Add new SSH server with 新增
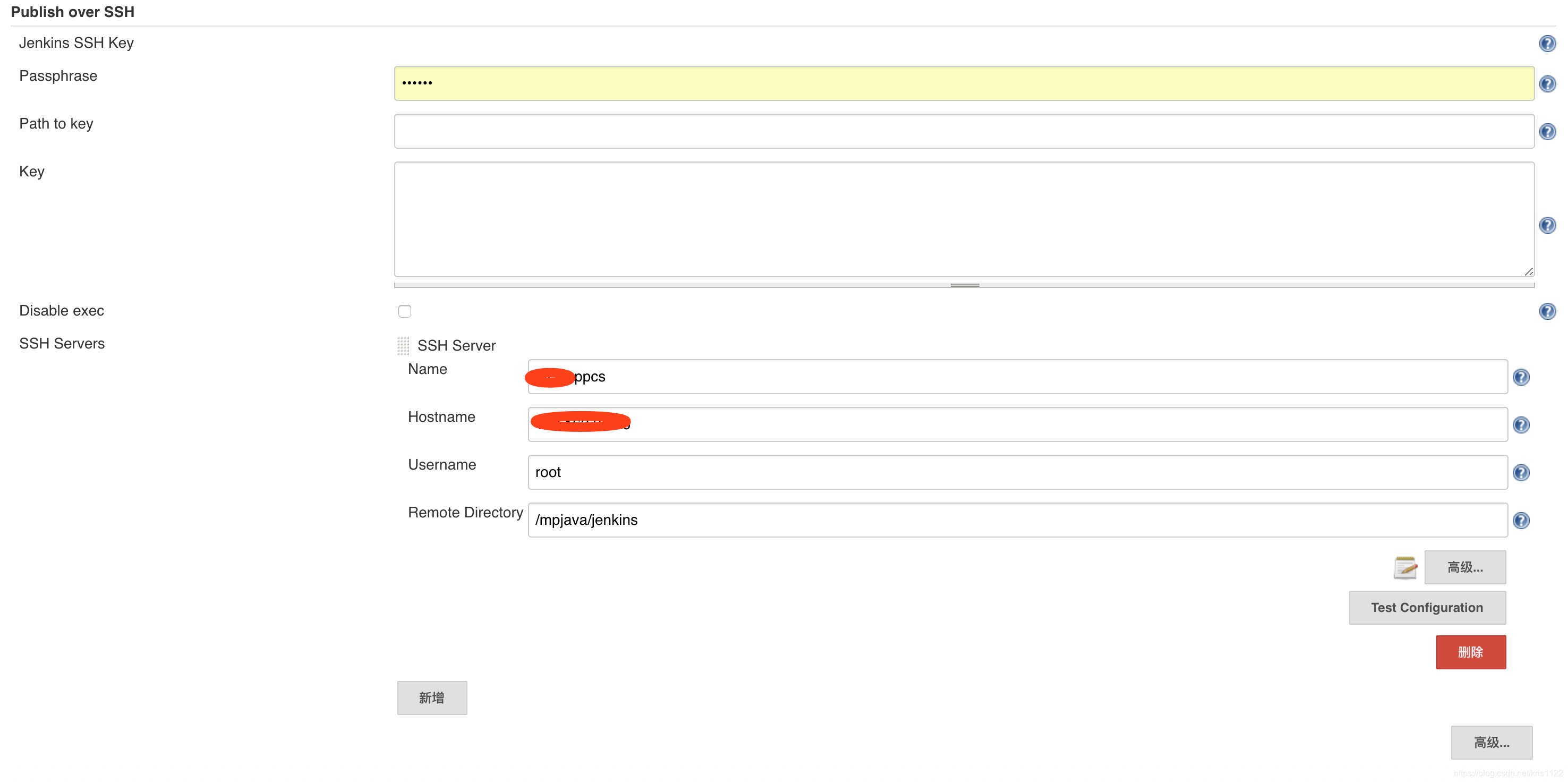Screen dimensions: 1568x783 click(x=431, y=698)
